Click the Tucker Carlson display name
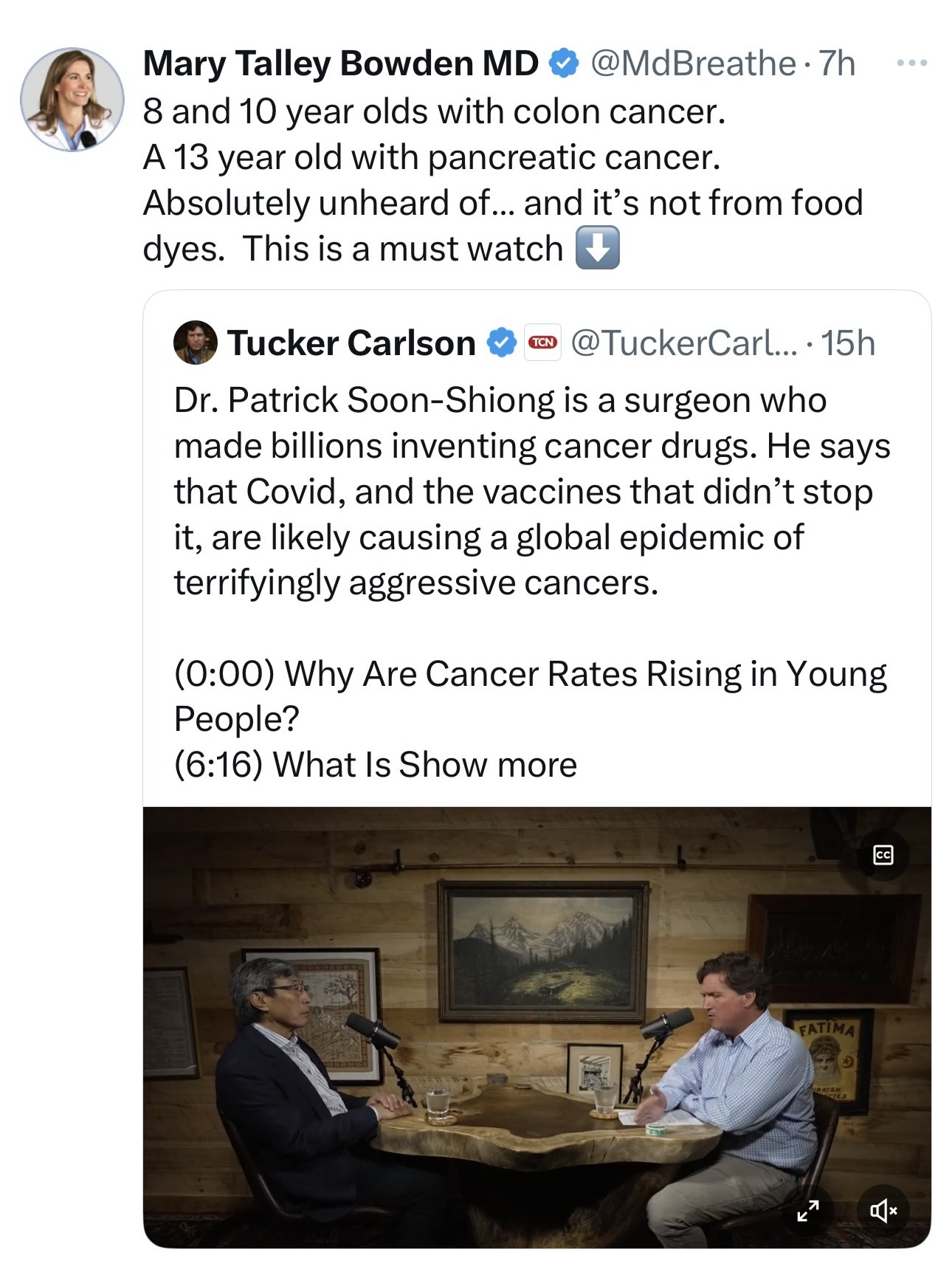This screenshot has width=952, height=1278. [351, 343]
